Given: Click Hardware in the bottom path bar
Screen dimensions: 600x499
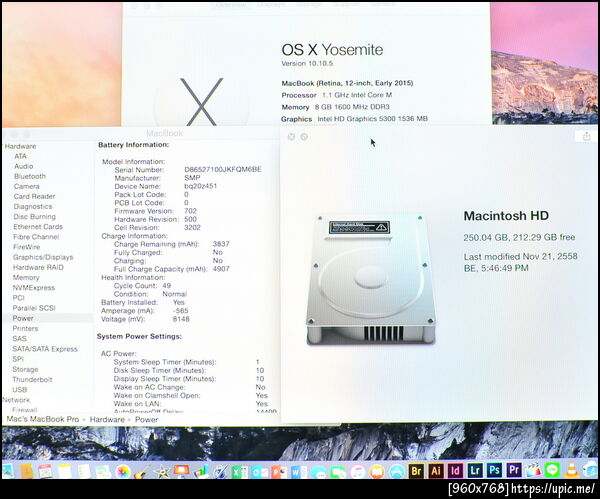Looking at the screenshot, I should (107, 420).
